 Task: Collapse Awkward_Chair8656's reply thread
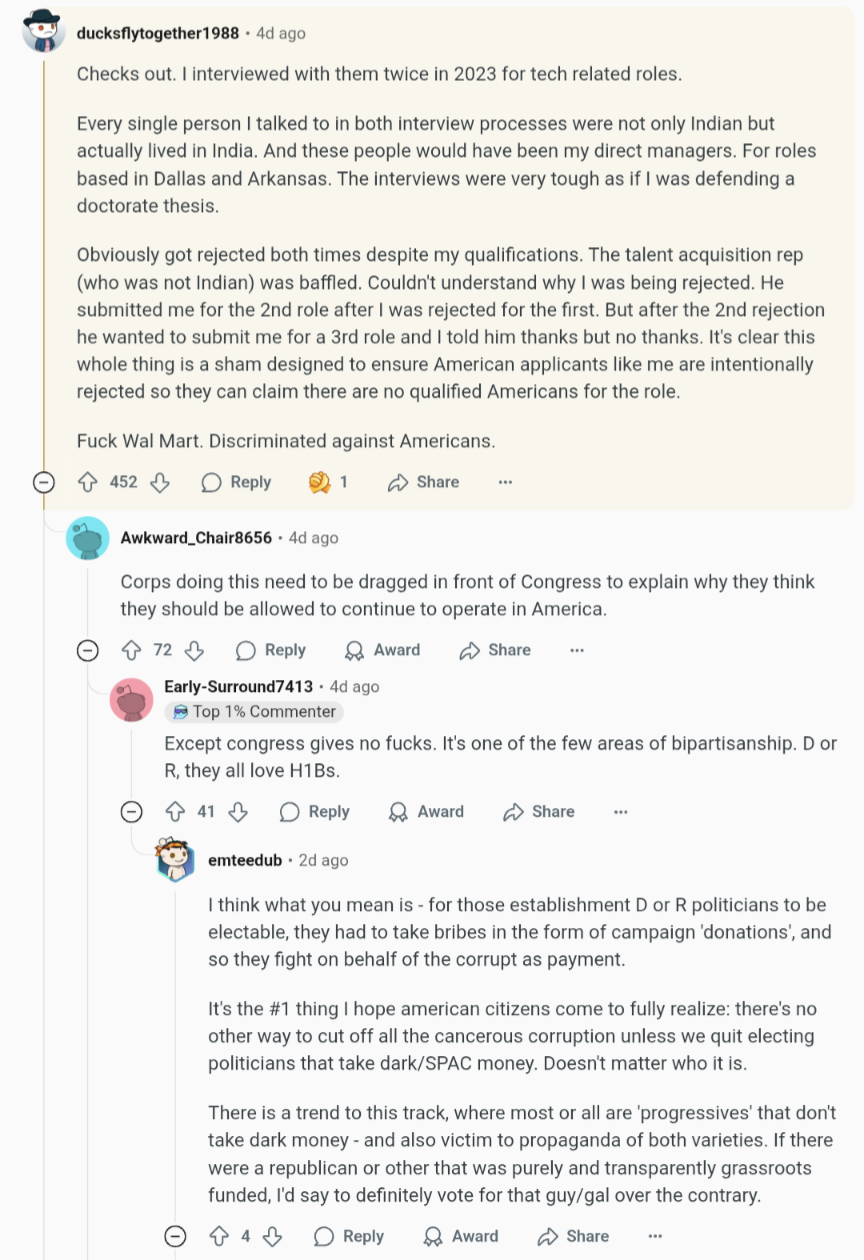click(88, 651)
